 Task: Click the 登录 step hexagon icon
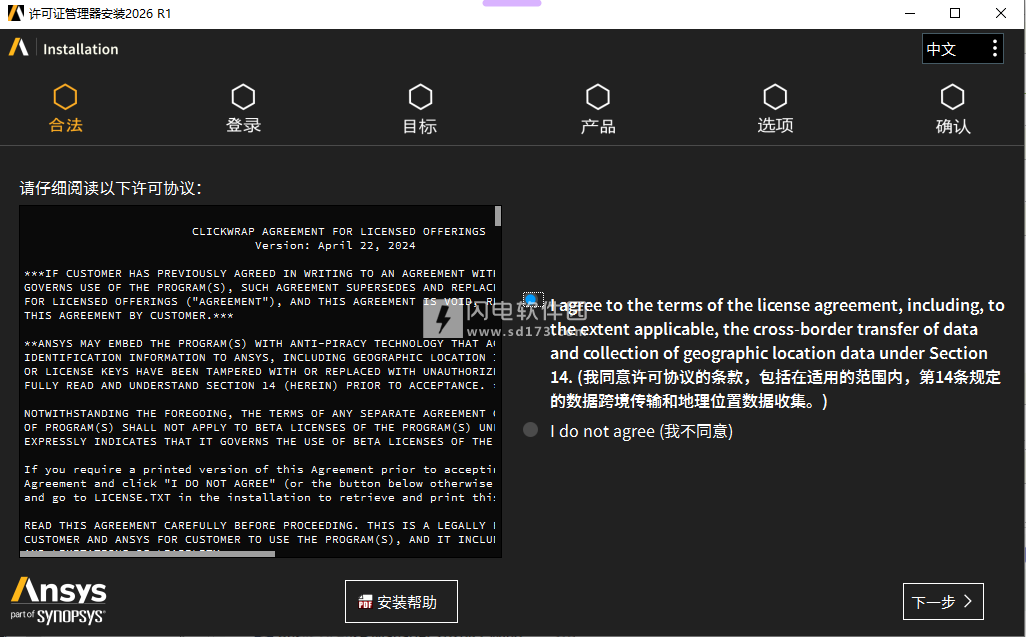click(243, 97)
